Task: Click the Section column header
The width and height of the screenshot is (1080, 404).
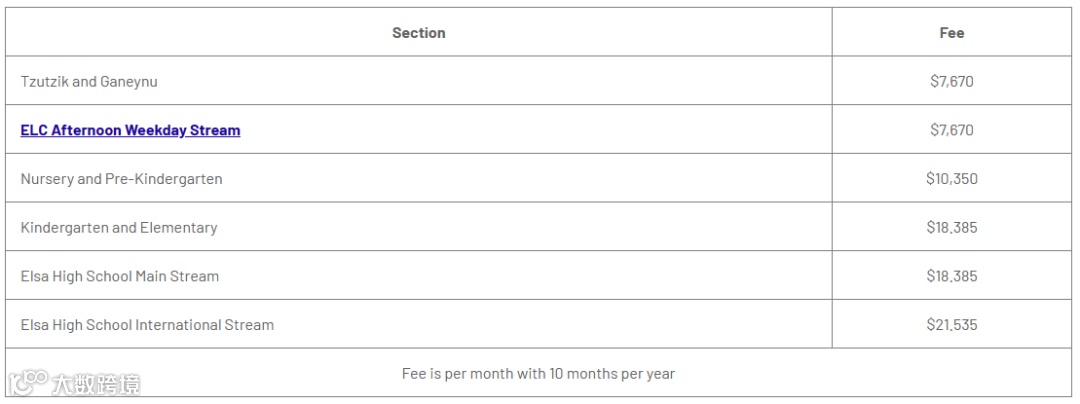Action: [418, 33]
